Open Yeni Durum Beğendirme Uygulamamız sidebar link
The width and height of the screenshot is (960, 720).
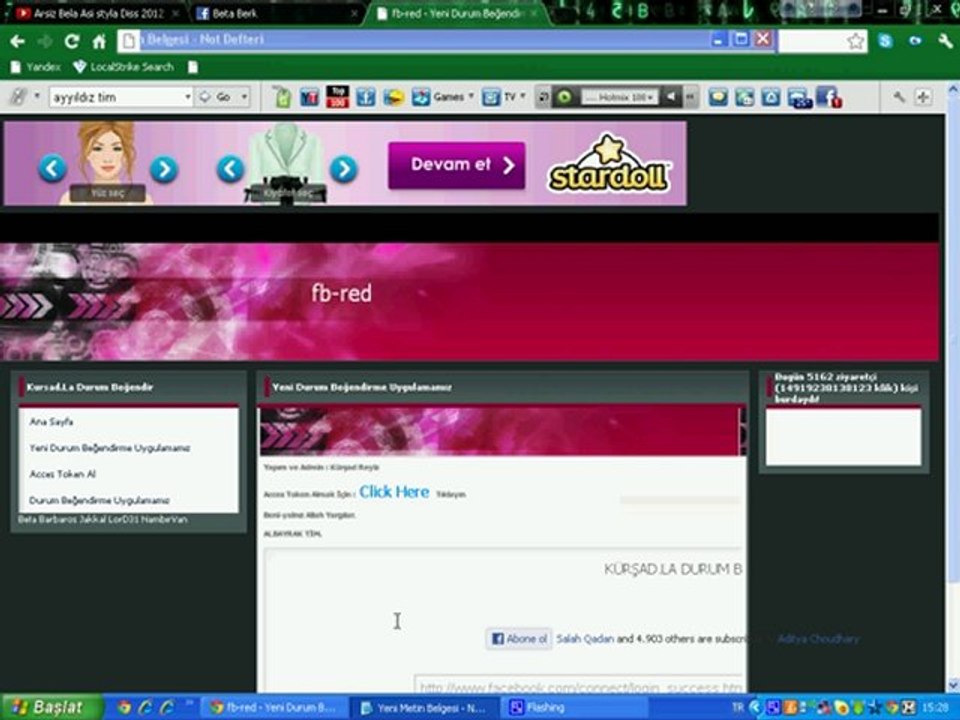110,448
